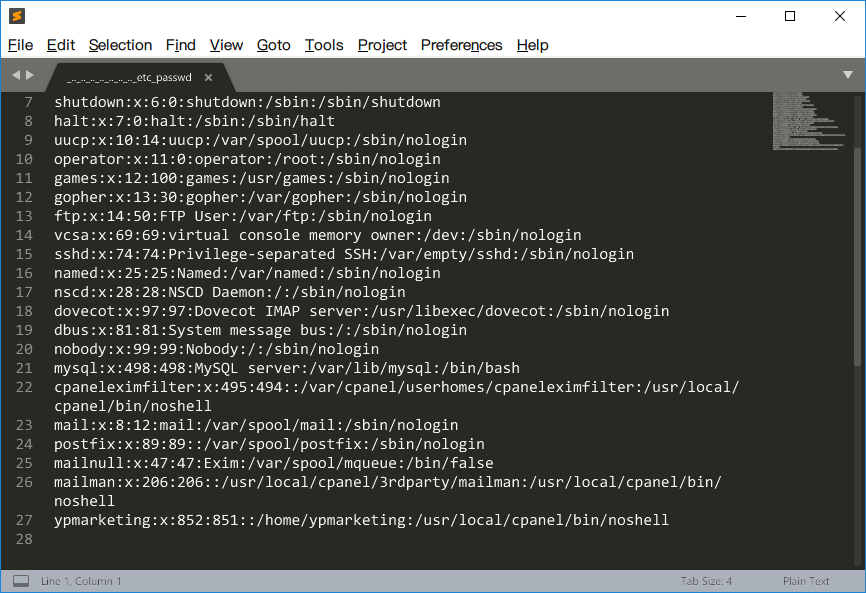Click the mail:x:8:12 line

click(x=256, y=425)
